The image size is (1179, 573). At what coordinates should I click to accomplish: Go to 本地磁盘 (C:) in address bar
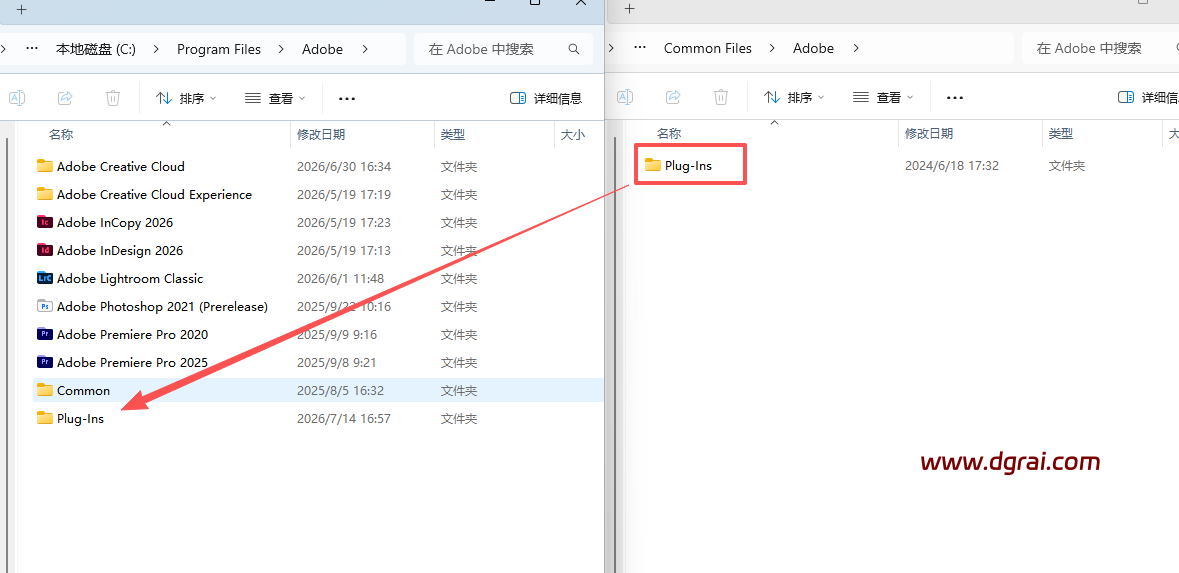coord(96,50)
